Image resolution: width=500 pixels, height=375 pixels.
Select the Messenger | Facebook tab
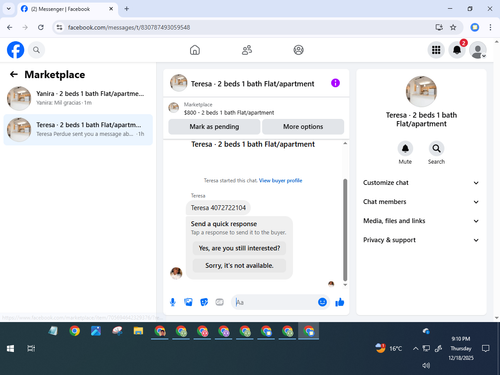coord(67,9)
